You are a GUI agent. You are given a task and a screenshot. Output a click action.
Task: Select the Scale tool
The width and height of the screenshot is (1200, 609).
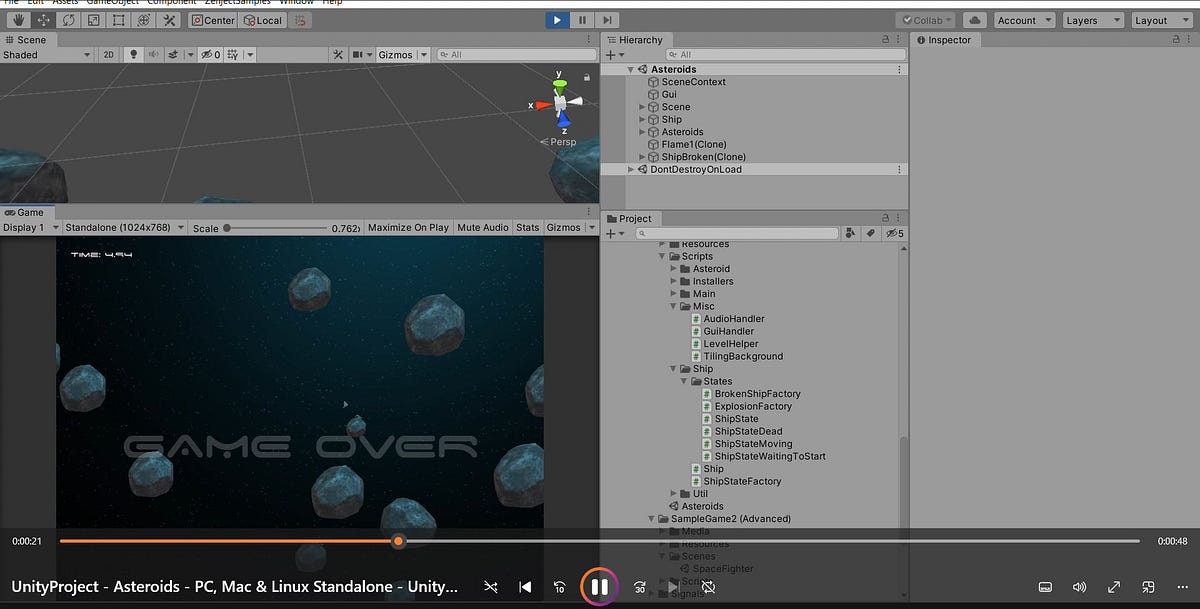point(92,20)
